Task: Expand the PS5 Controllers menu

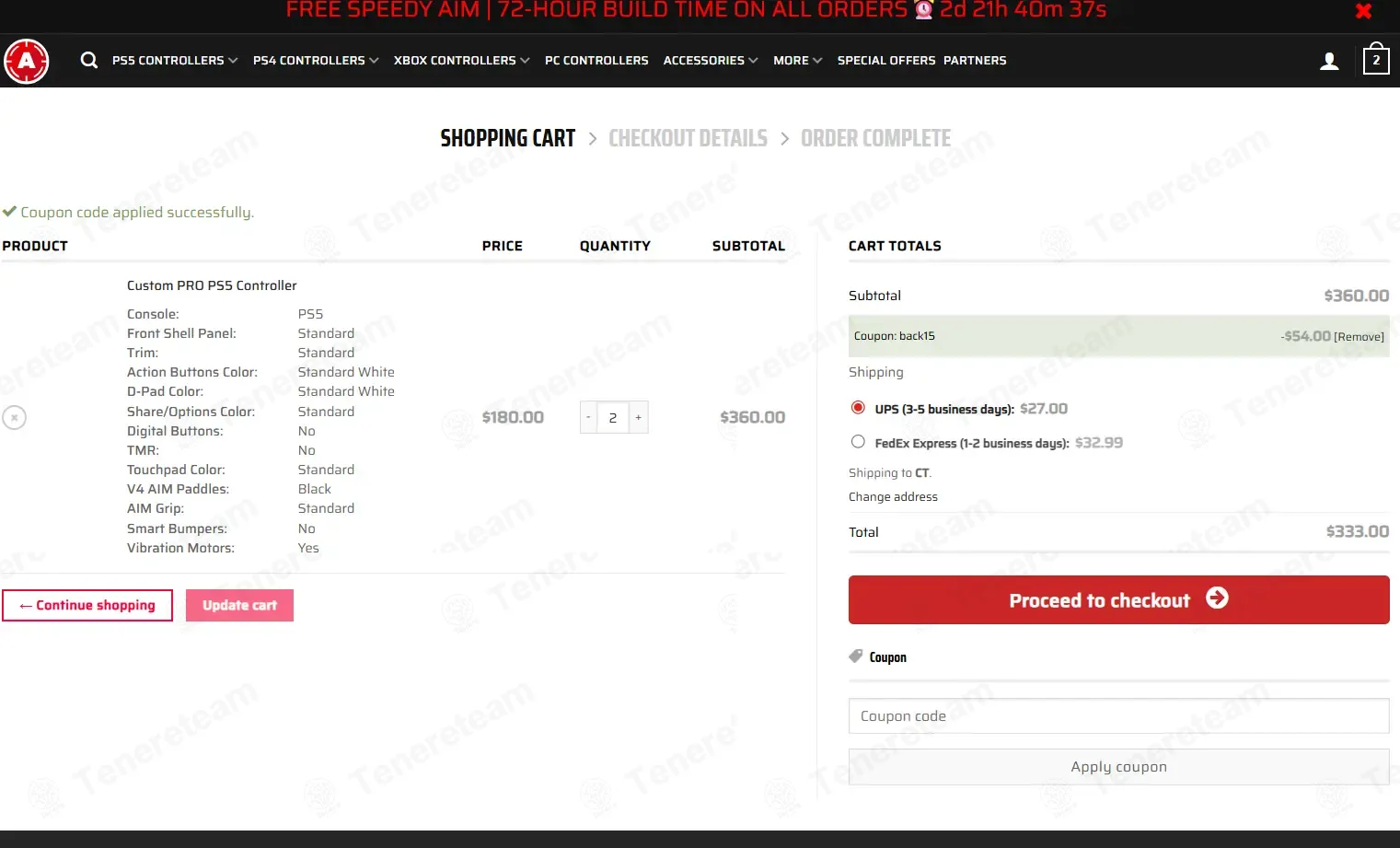Action: (x=175, y=61)
